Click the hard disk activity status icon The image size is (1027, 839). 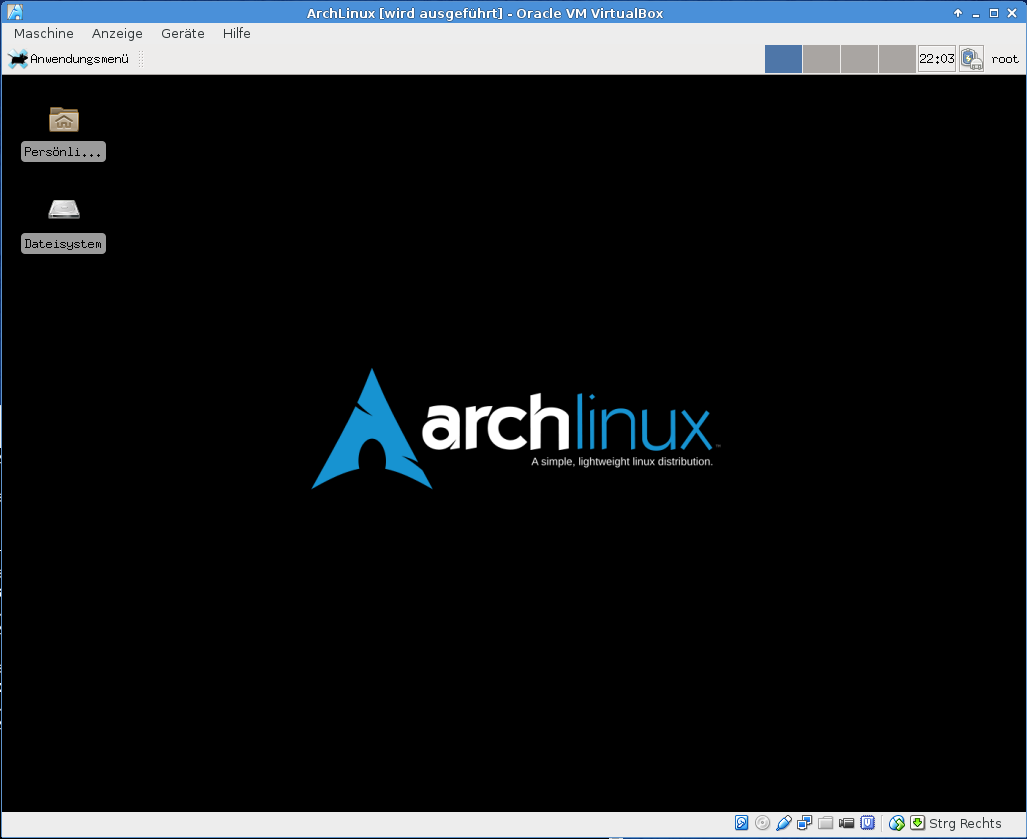(742, 823)
